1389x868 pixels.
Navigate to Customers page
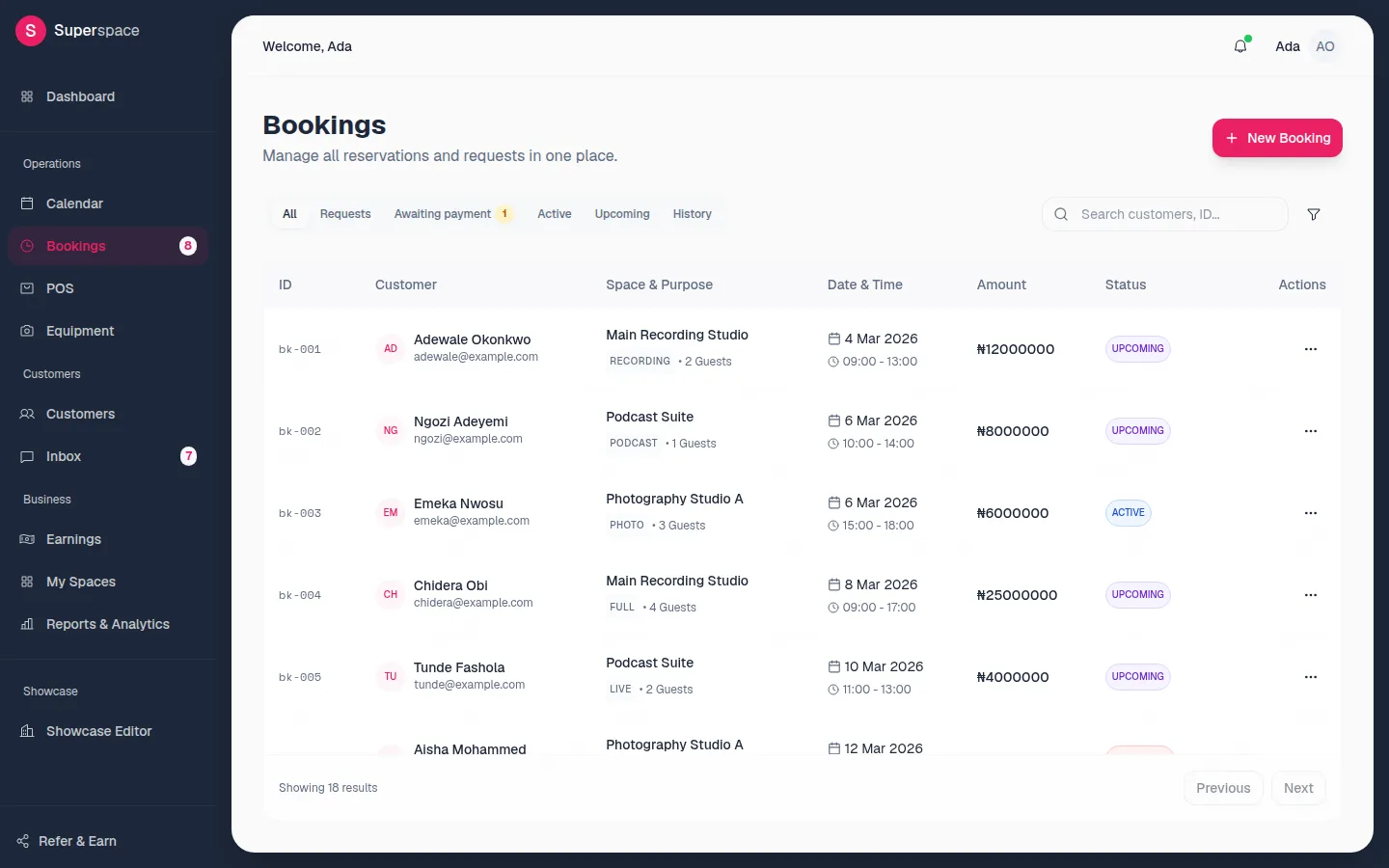pyautogui.click(x=108, y=414)
